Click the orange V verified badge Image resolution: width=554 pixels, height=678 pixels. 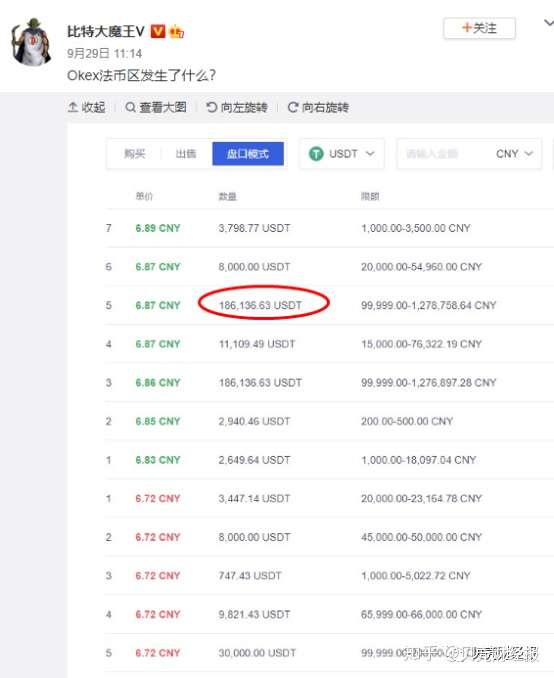pos(158,31)
